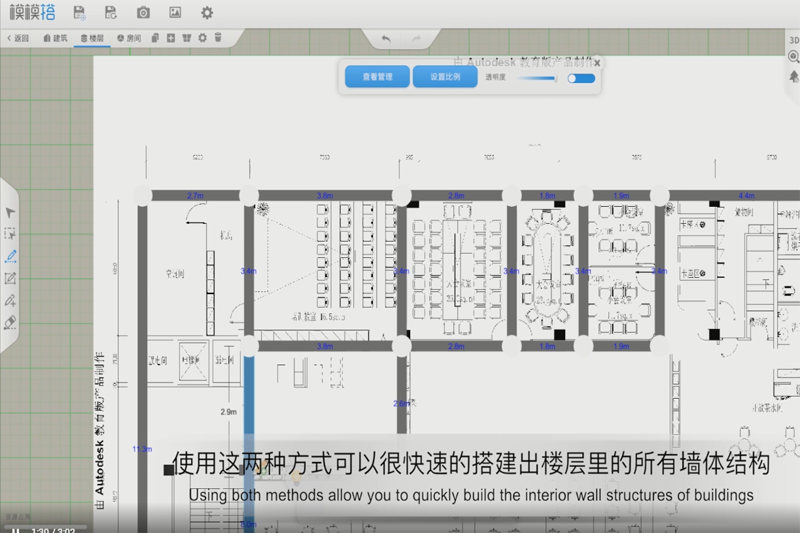Click the save file icon

[x=79, y=13]
